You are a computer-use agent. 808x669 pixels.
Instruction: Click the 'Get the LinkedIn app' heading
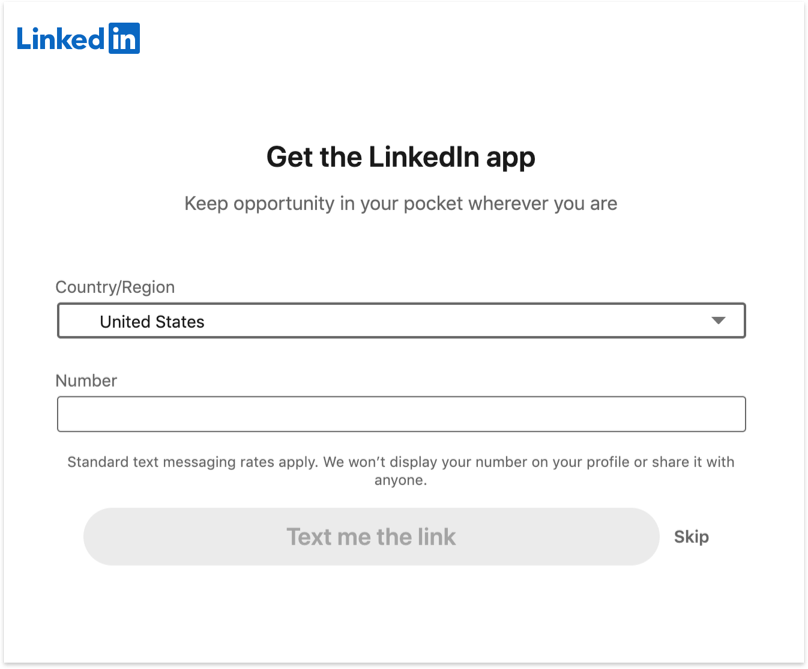point(400,157)
